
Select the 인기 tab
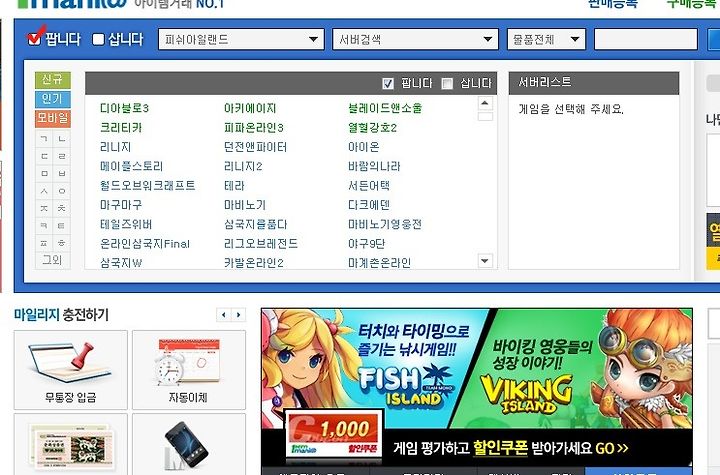tap(53, 99)
